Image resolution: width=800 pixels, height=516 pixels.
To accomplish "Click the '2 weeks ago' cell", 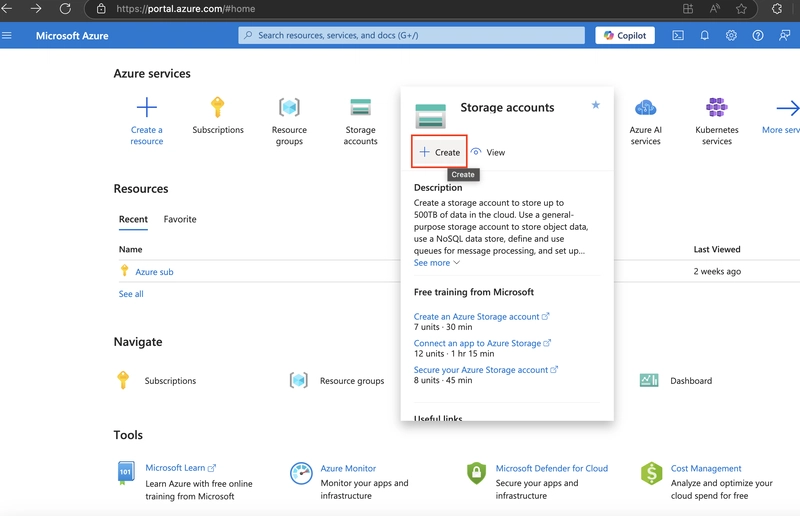I will (x=717, y=272).
